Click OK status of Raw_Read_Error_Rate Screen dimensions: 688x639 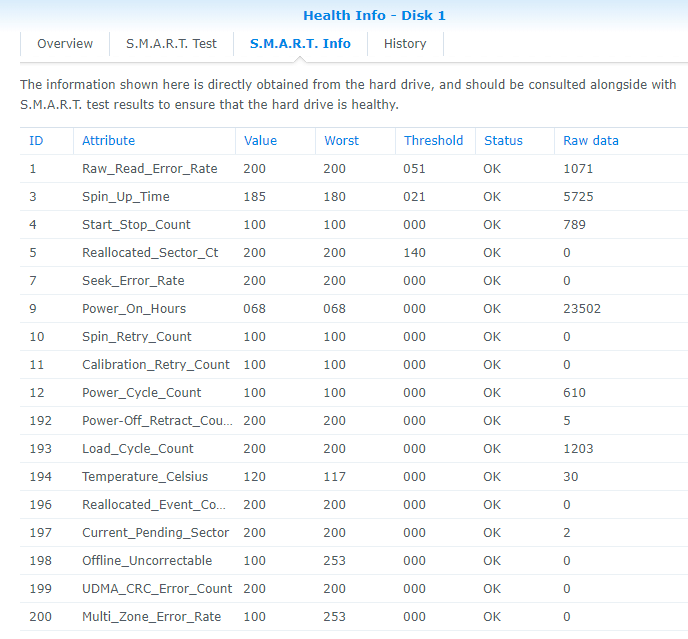[492, 169]
